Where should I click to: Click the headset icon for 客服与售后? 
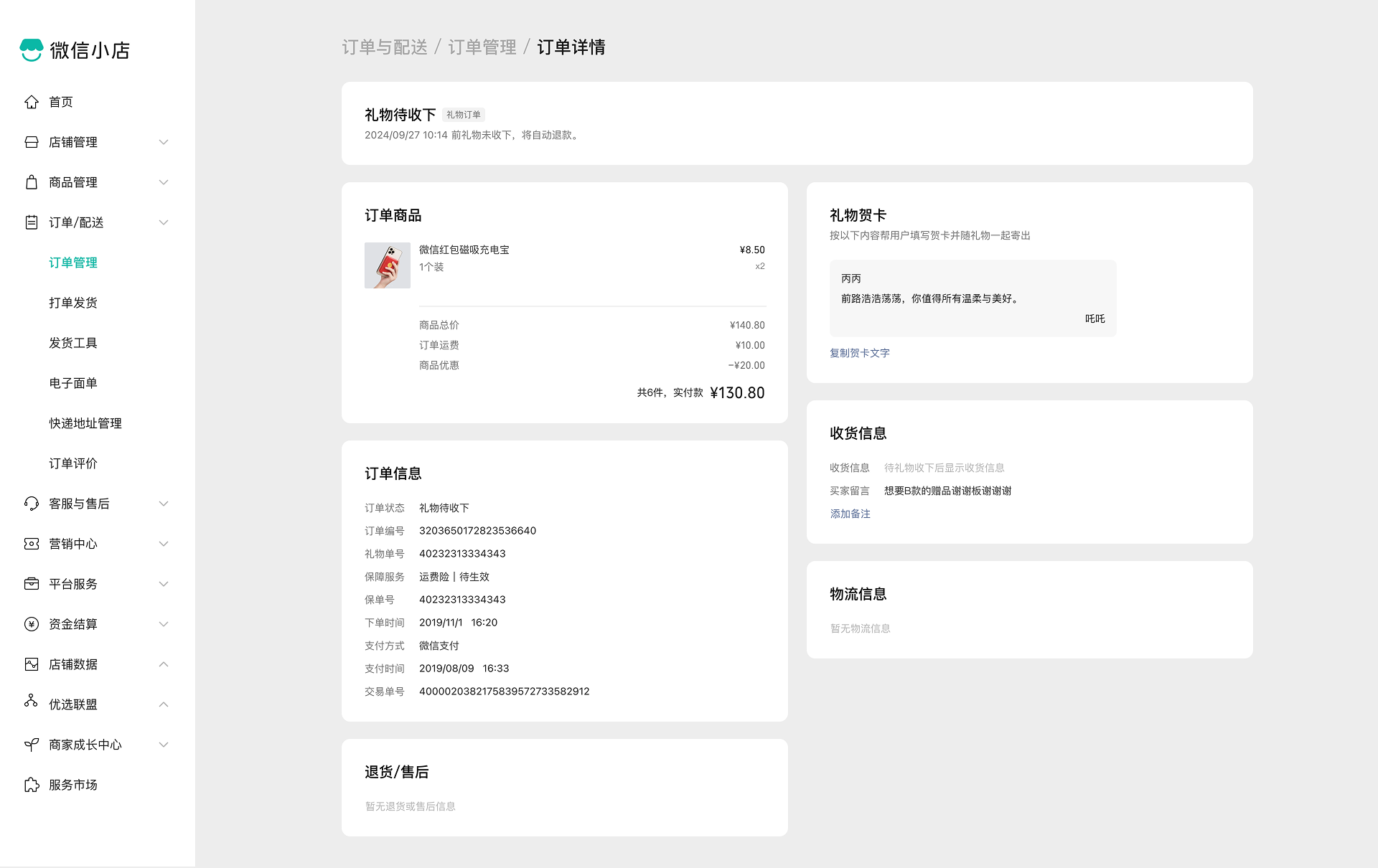click(32, 504)
